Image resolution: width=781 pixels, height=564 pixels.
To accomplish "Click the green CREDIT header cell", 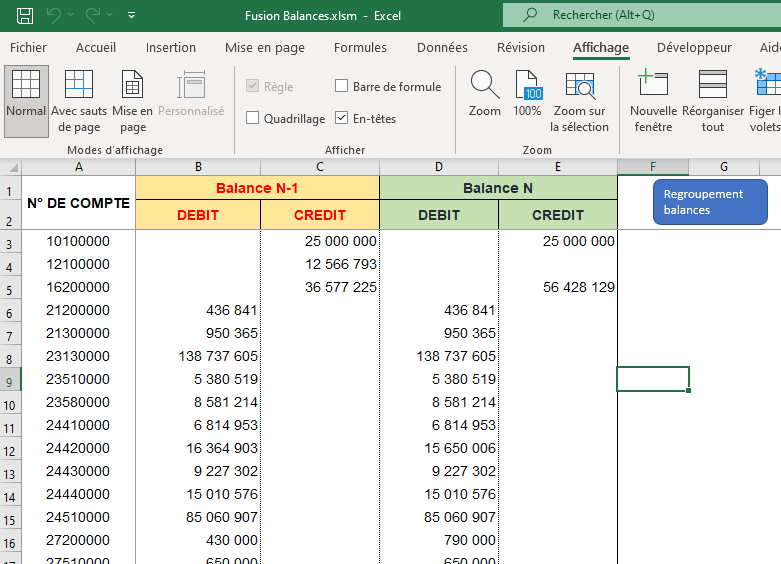I will point(558,215).
